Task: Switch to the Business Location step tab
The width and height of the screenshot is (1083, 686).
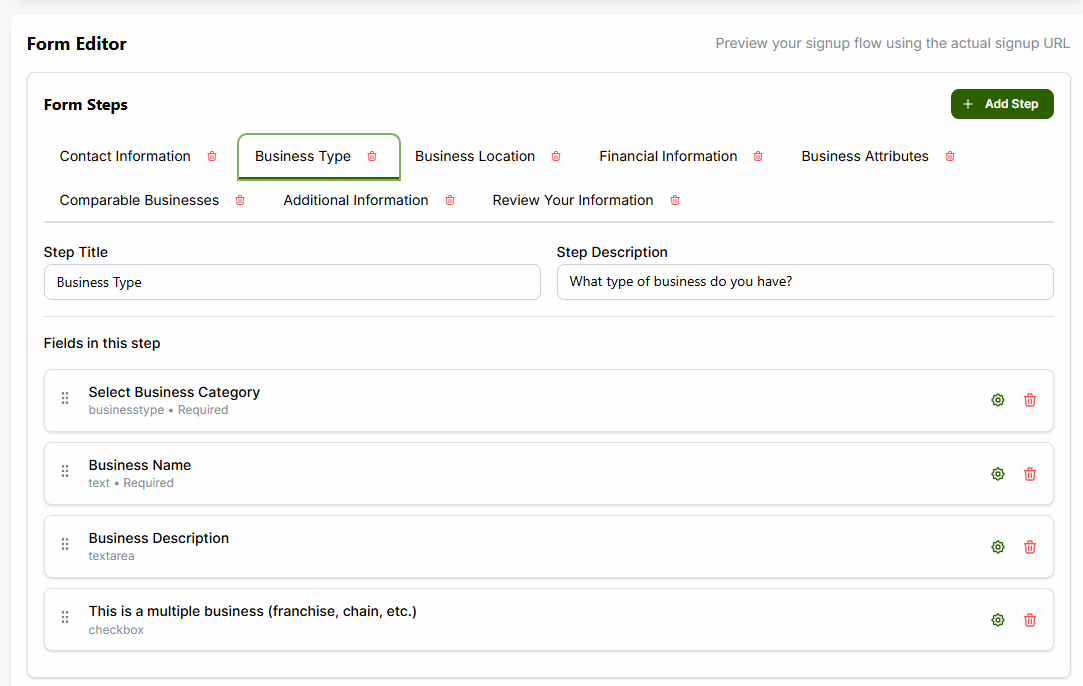Action: 474,156
